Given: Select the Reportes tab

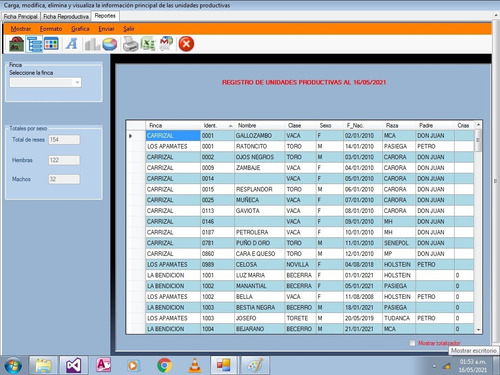Looking at the screenshot, I should (105, 16).
